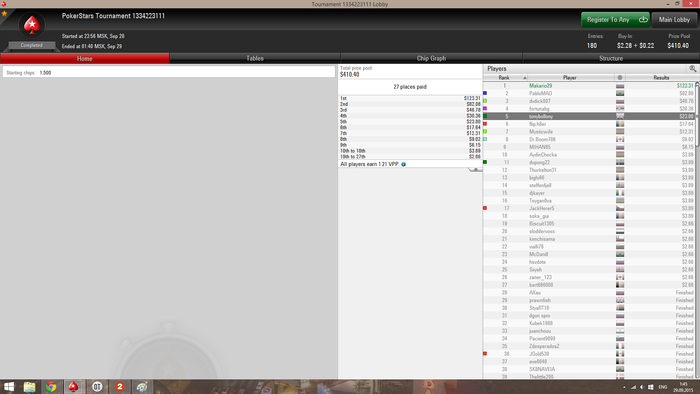The image size is (700, 394).
Task: Click dupong22's flag icon
Action: 620,162
